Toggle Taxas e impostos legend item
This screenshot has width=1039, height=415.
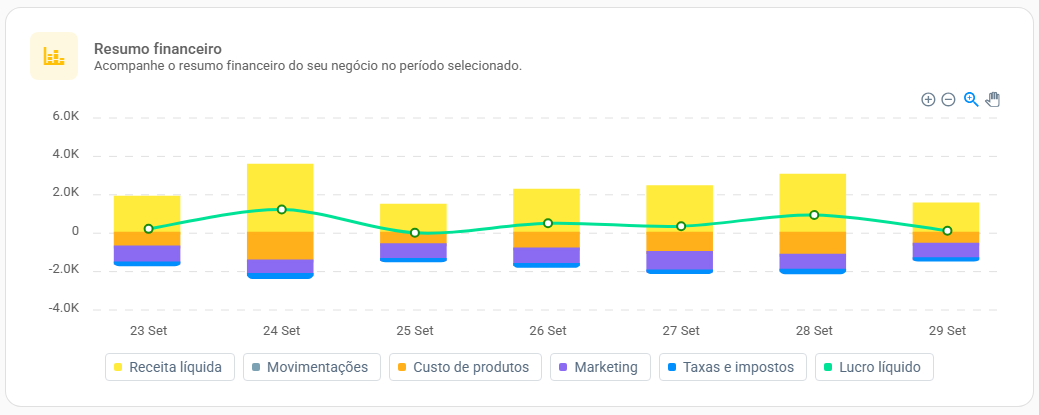point(732,367)
